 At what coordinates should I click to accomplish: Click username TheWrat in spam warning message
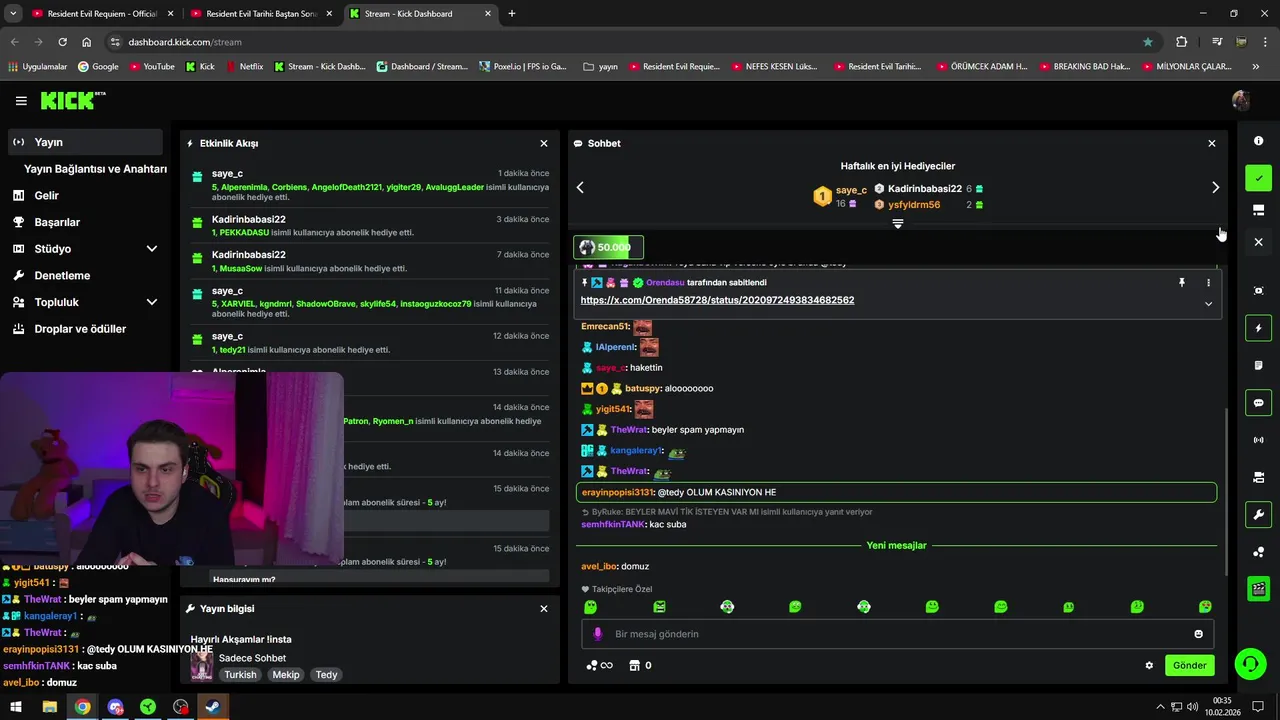pyautogui.click(x=629, y=430)
